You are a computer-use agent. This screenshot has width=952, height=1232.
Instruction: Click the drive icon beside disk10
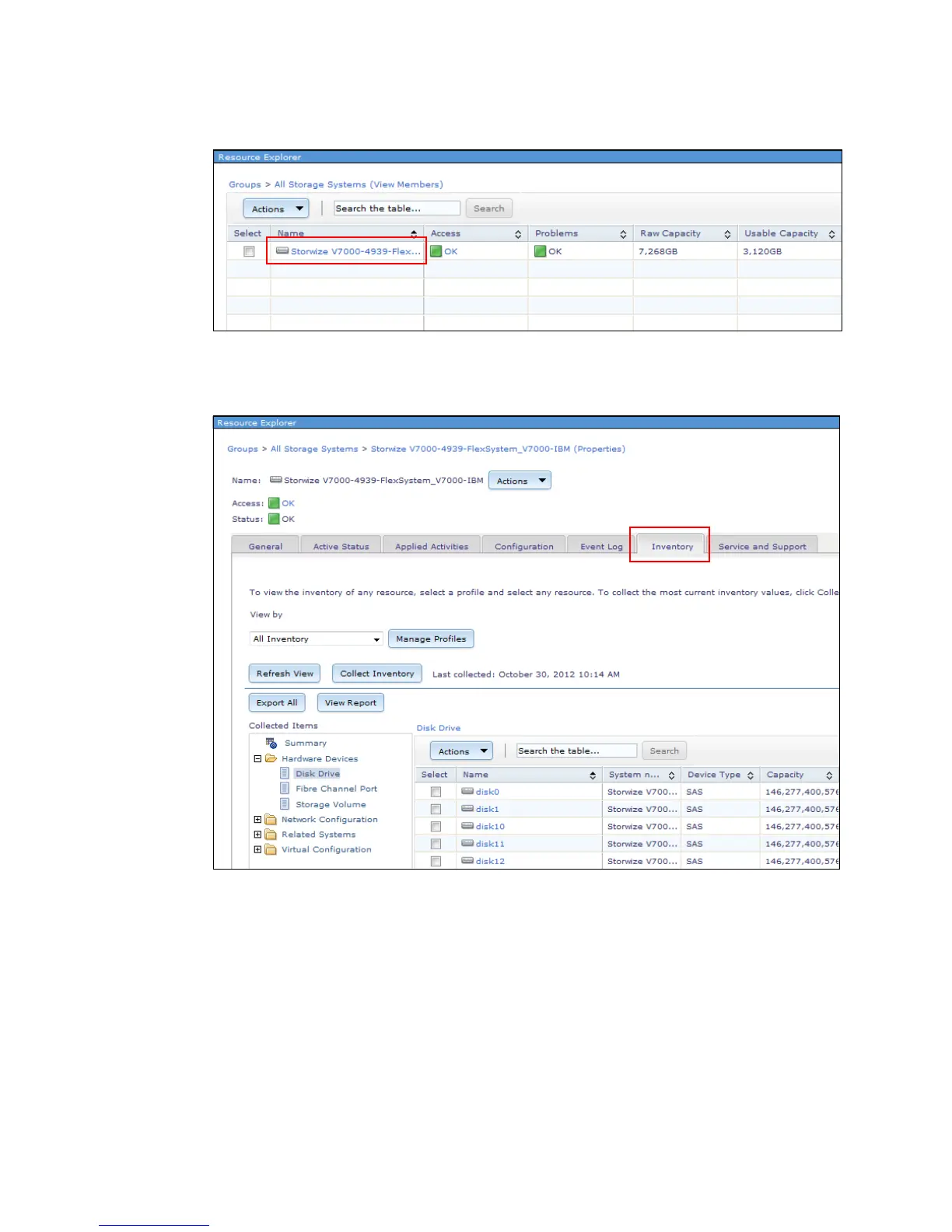pos(467,825)
